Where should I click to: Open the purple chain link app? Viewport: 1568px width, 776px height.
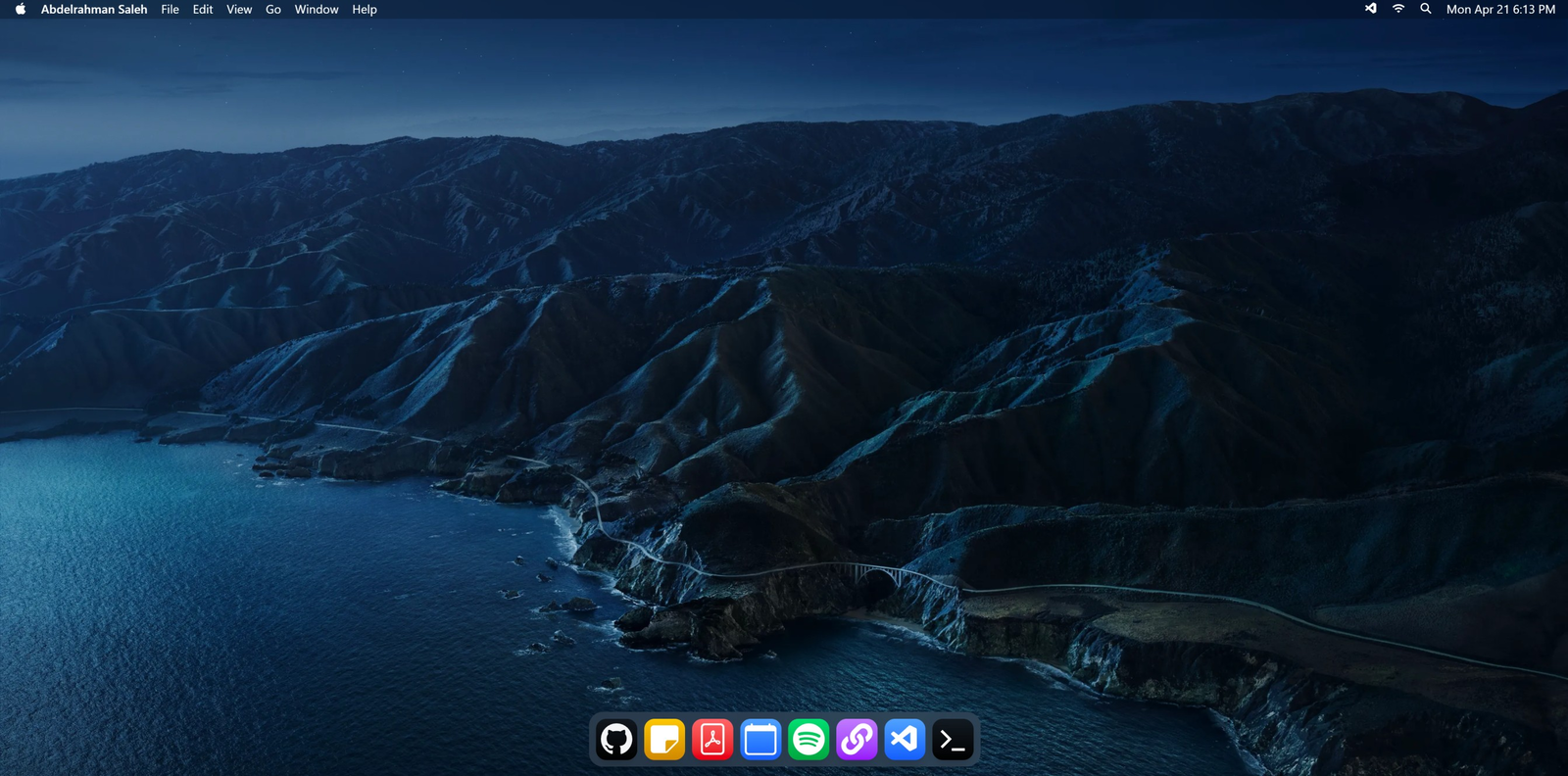[x=857, y=740]
